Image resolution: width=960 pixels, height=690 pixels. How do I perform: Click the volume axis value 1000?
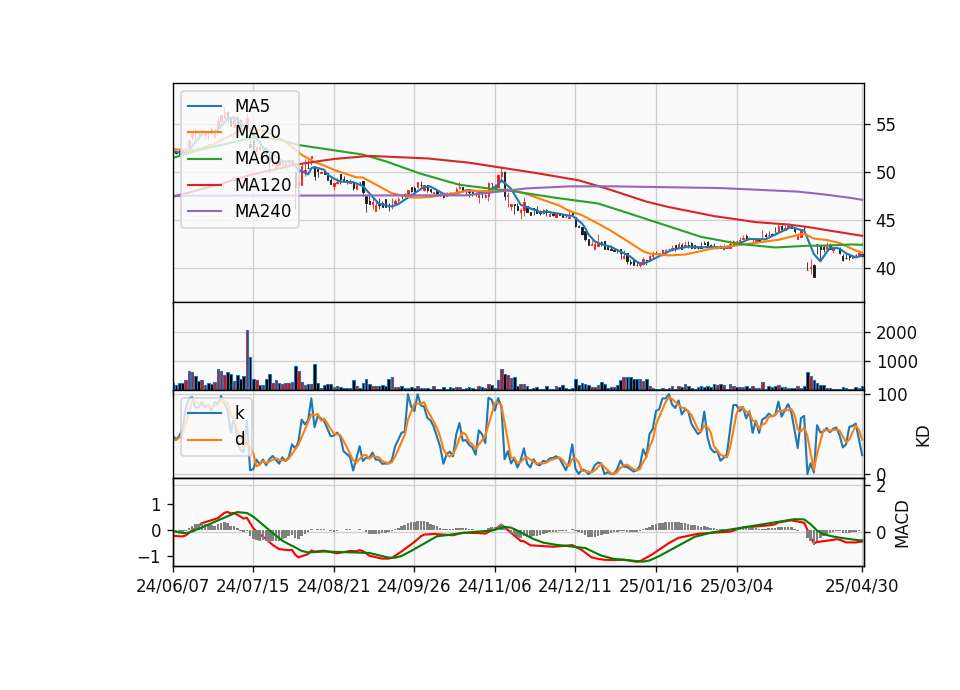[896, 362]
